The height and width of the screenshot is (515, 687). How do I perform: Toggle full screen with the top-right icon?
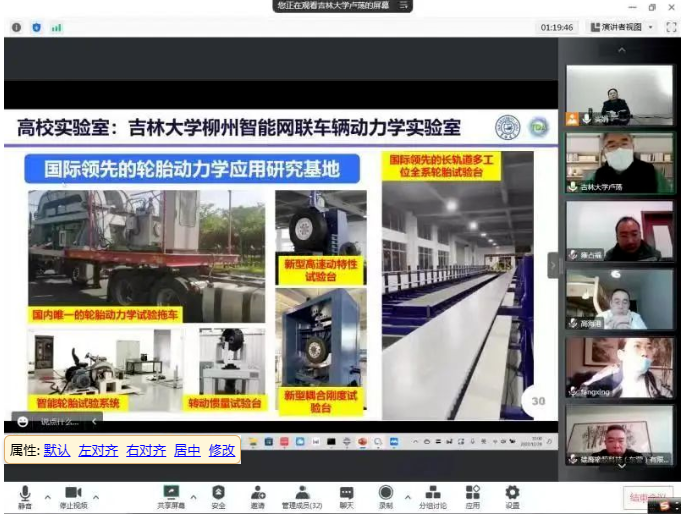point(671,27)
